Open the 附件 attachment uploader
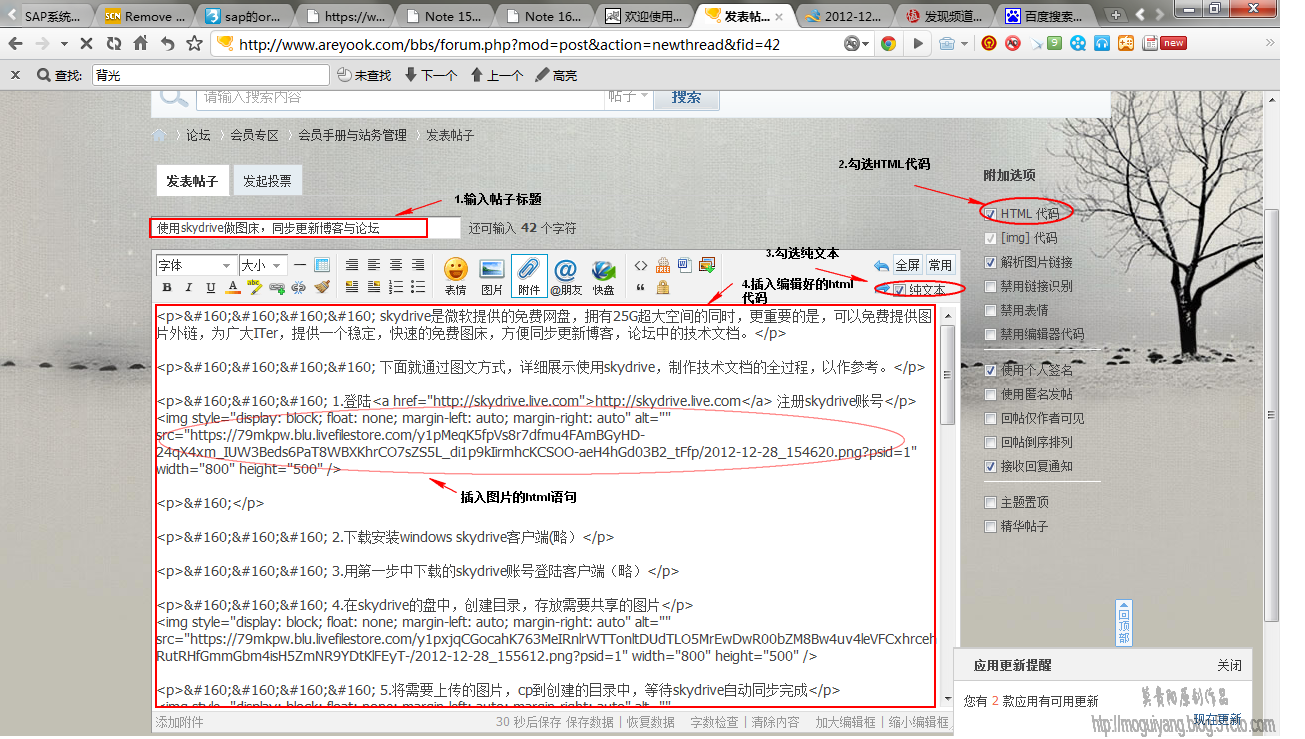 (529, 277)
